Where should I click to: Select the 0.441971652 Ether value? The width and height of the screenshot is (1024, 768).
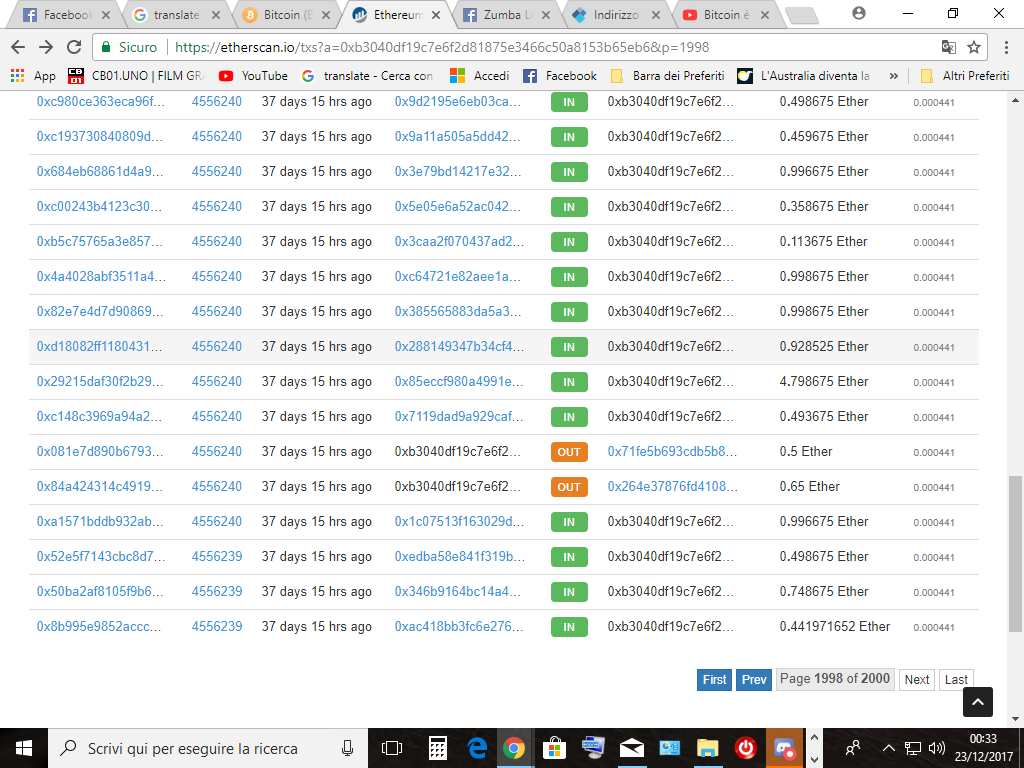pos(835,626)
